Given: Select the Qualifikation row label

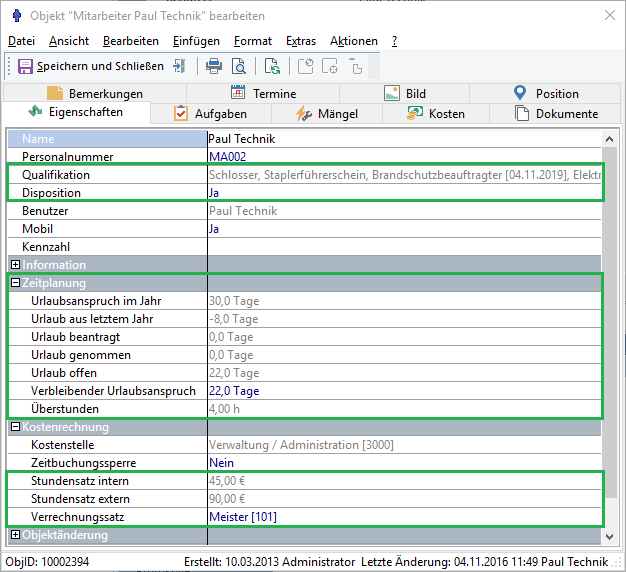Looking at the screenshot, I should 56,175.
